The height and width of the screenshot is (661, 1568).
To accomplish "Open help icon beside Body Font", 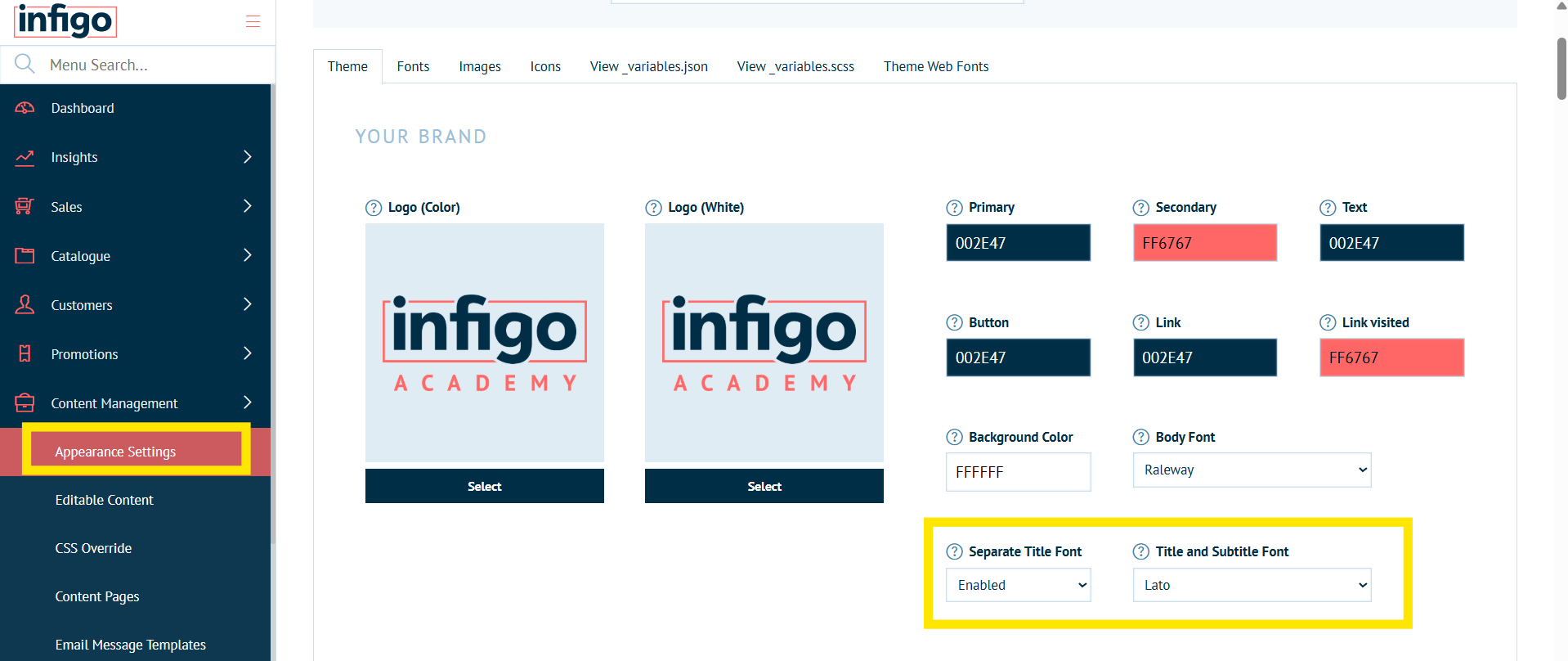I will click(x=1141, y=437).
